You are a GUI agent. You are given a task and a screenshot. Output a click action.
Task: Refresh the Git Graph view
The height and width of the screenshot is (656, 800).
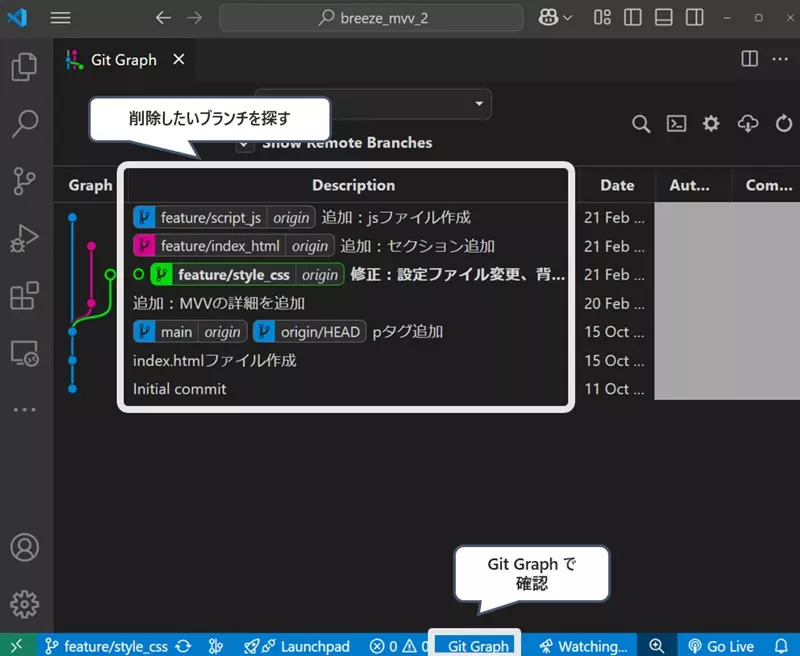[x=783, y=123]
